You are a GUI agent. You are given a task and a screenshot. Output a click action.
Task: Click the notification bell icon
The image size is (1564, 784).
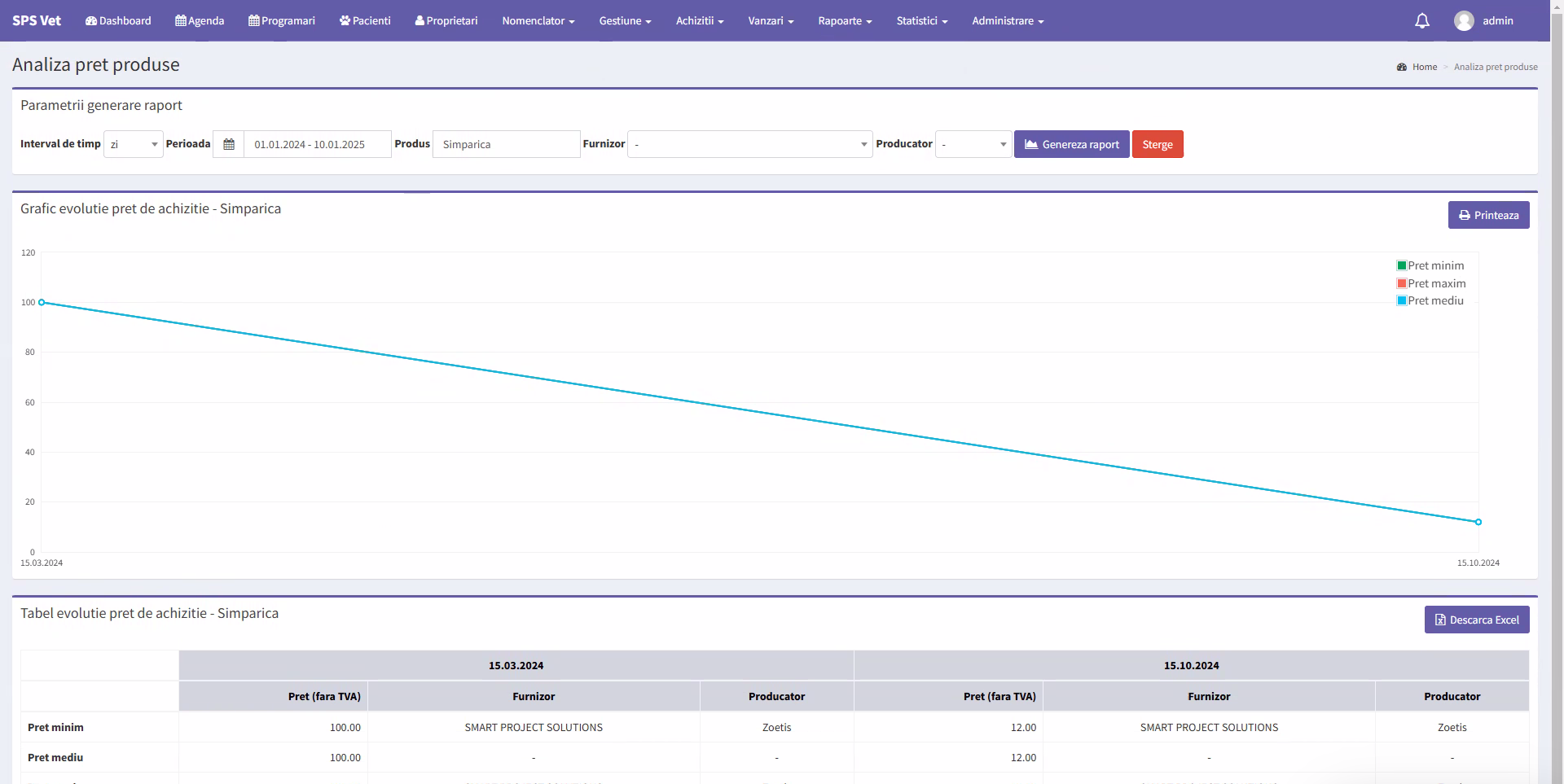1421,21
